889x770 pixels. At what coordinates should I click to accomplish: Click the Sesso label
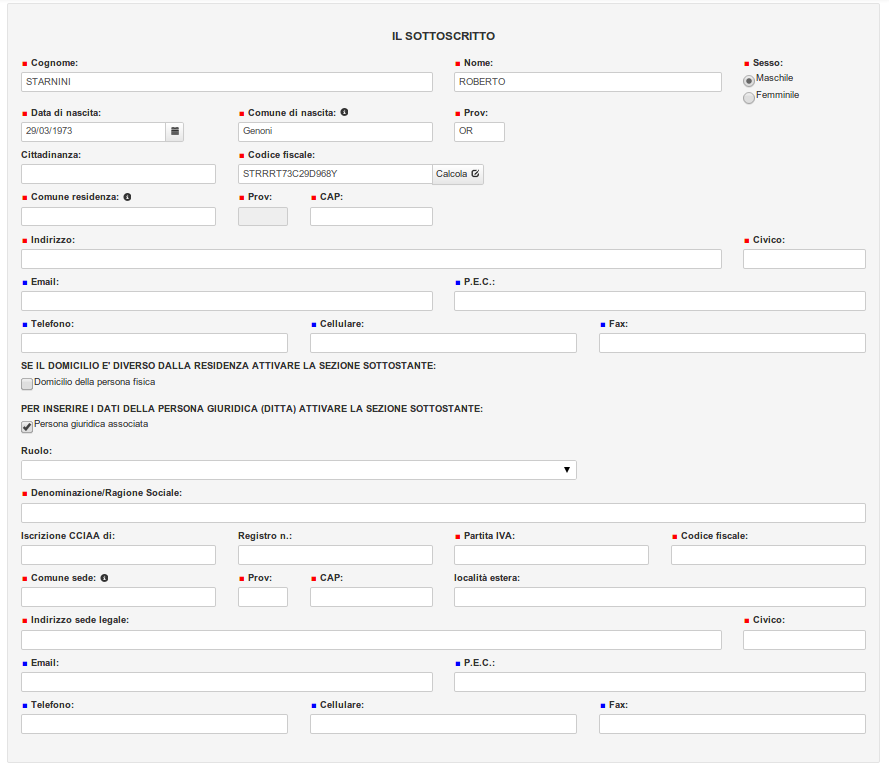click(x=768, y=63)
